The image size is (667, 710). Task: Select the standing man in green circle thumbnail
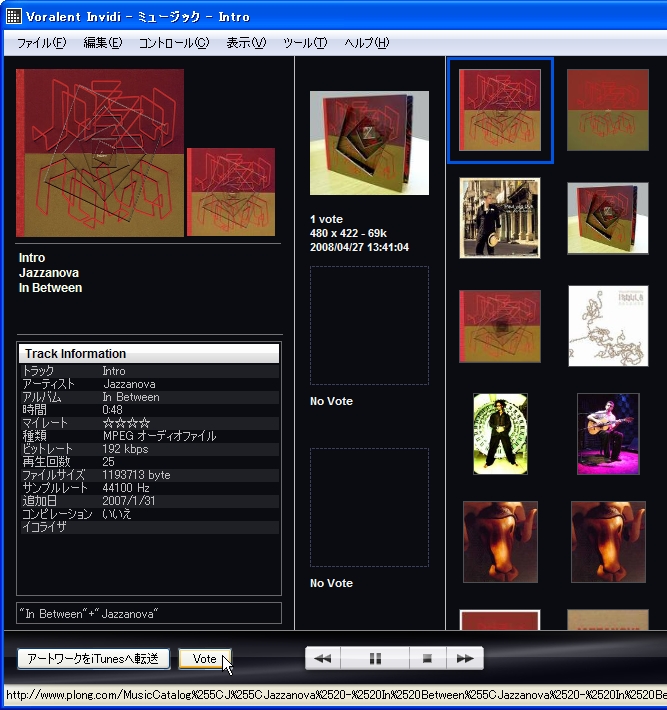pyautogui.click(x=500, y=434)
